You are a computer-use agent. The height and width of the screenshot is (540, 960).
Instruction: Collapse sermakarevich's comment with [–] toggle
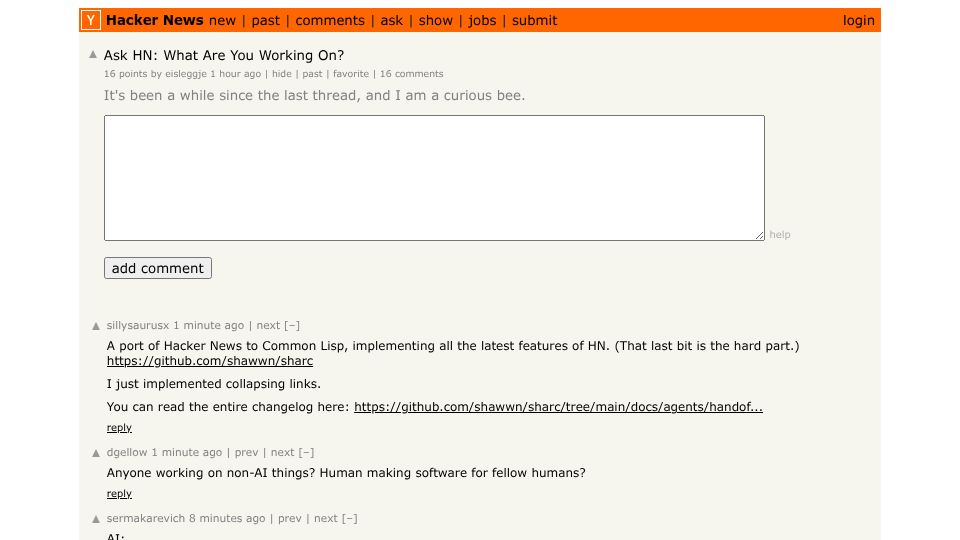tap(350, 518)
